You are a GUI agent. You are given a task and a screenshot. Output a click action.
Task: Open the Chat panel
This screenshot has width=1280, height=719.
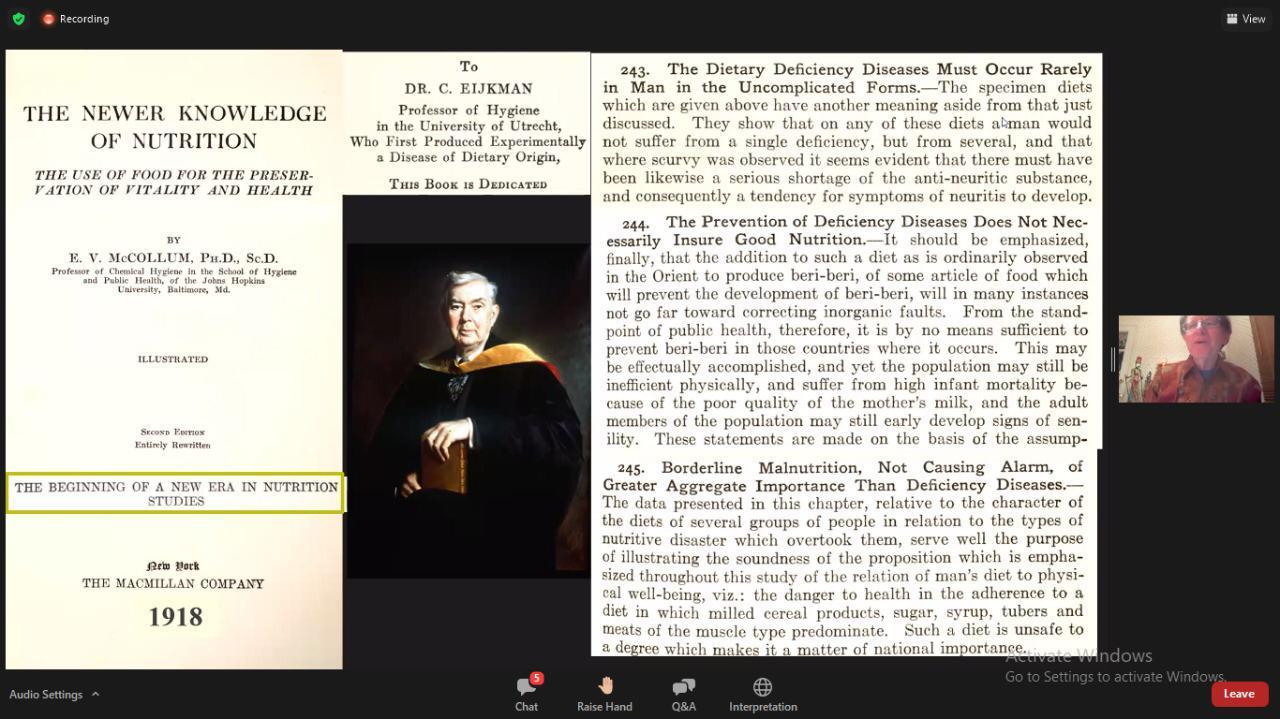click(526, 693)
